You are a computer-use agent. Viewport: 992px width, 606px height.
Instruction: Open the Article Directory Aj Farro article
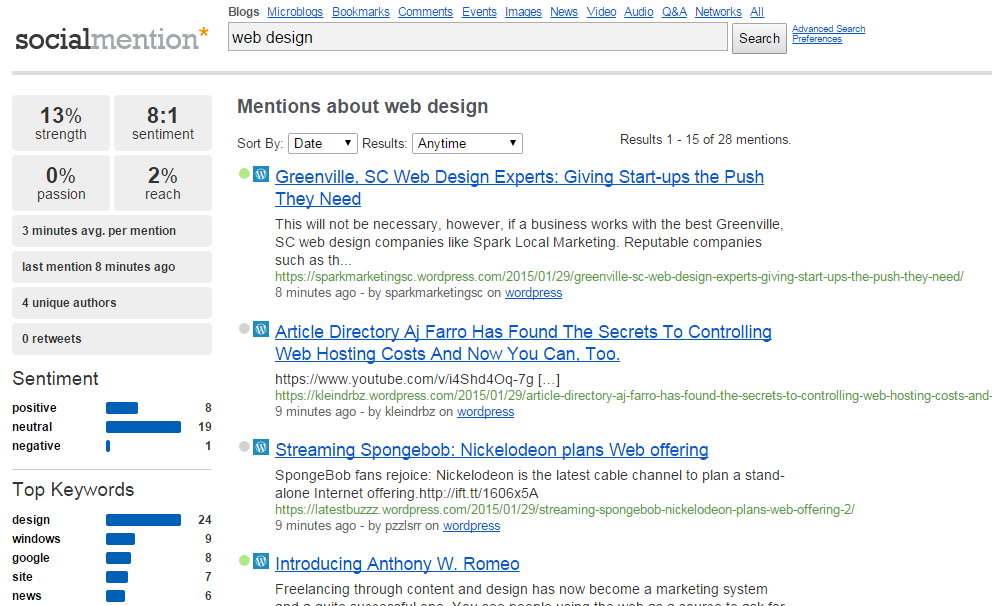(523, 343)
